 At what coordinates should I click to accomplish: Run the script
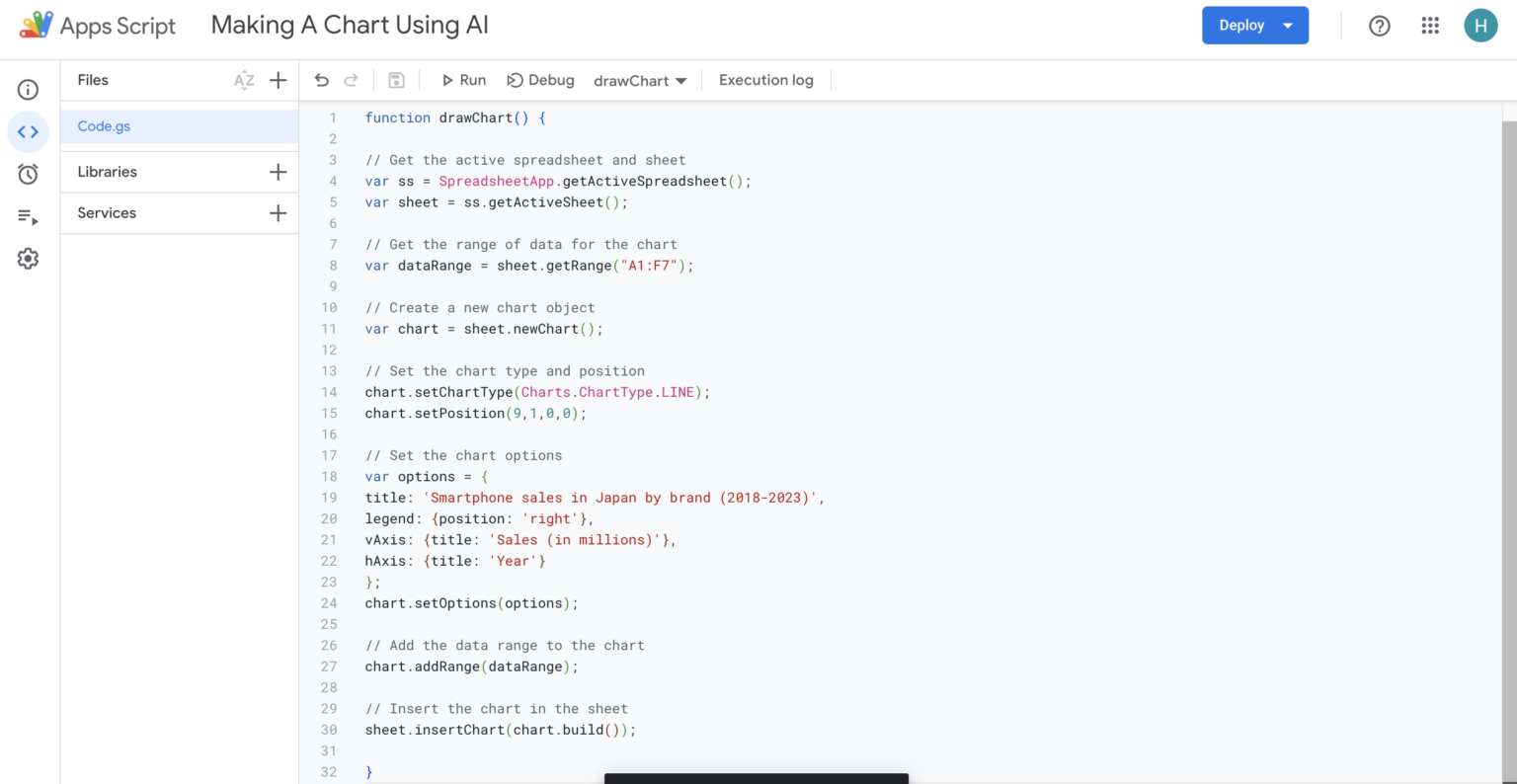463,80
